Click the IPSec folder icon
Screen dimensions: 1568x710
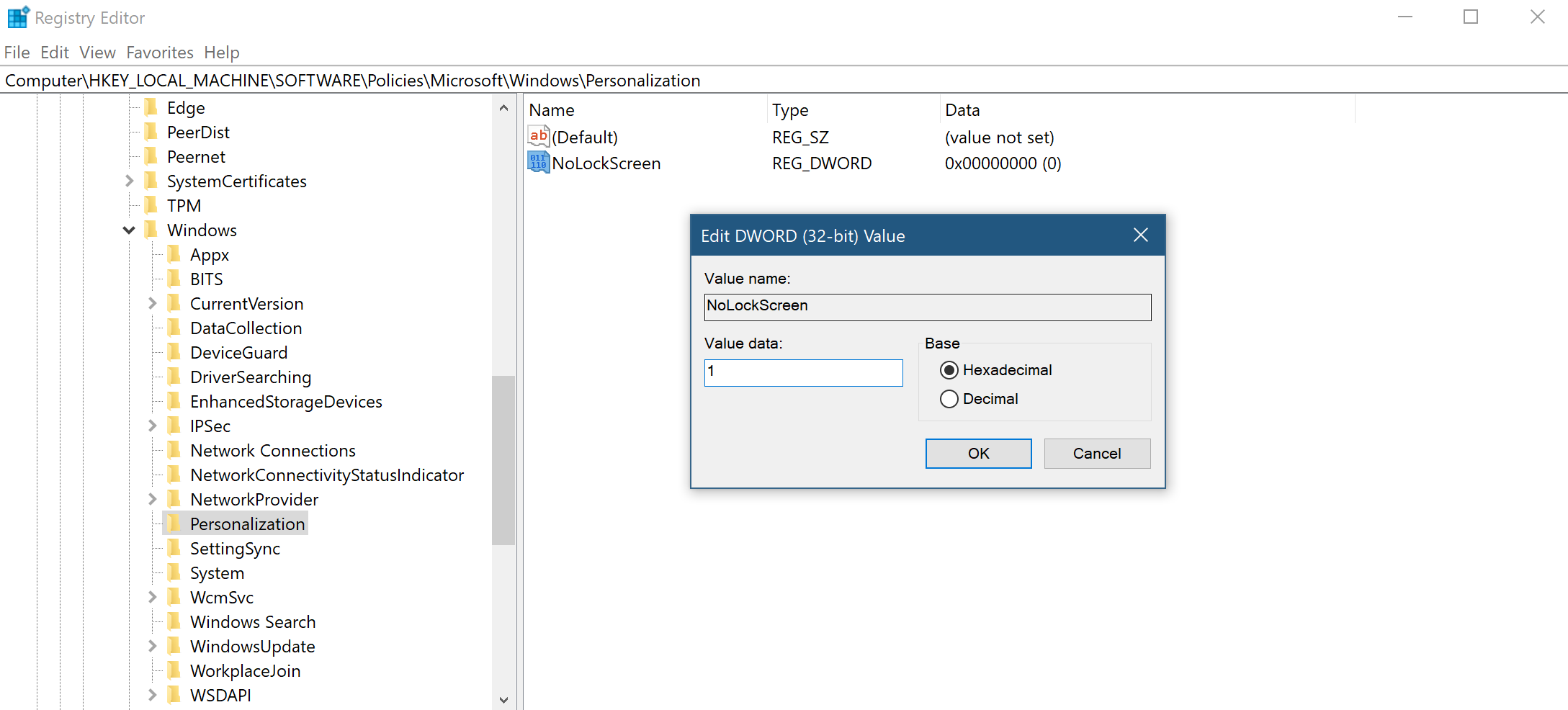coord(174,426)
